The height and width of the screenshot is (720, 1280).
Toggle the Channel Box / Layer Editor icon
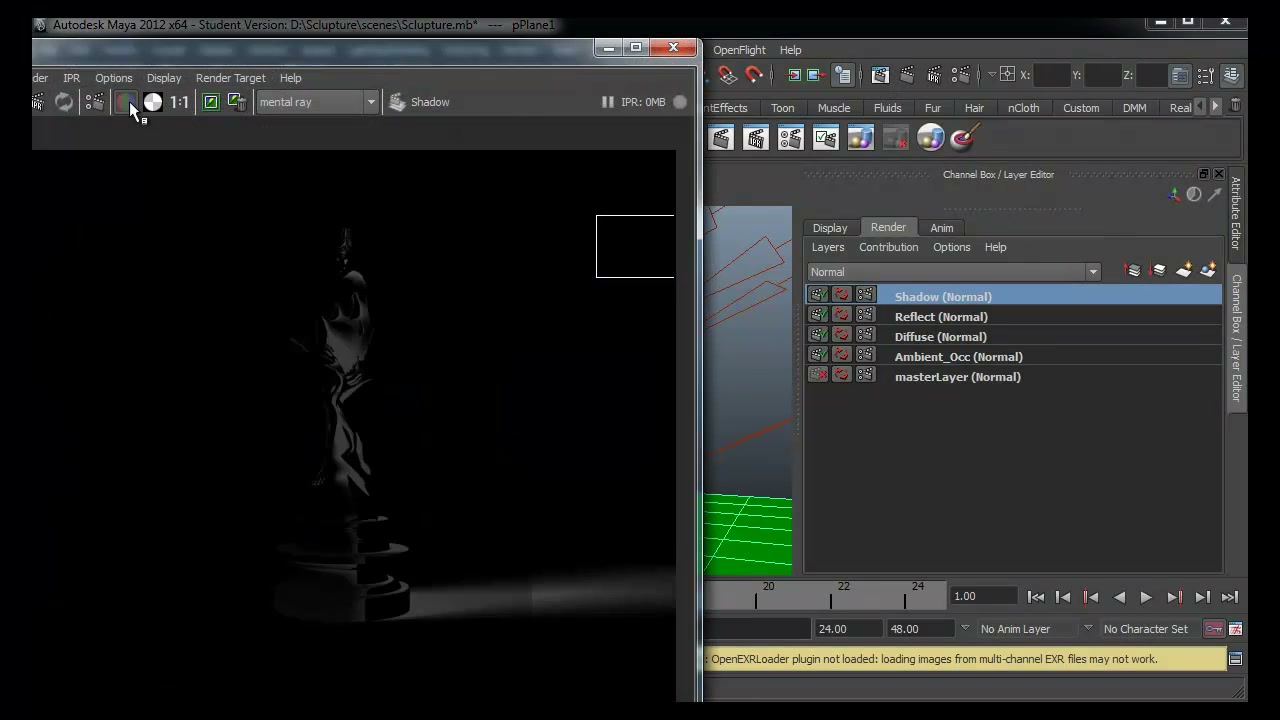coord(1232,75)
